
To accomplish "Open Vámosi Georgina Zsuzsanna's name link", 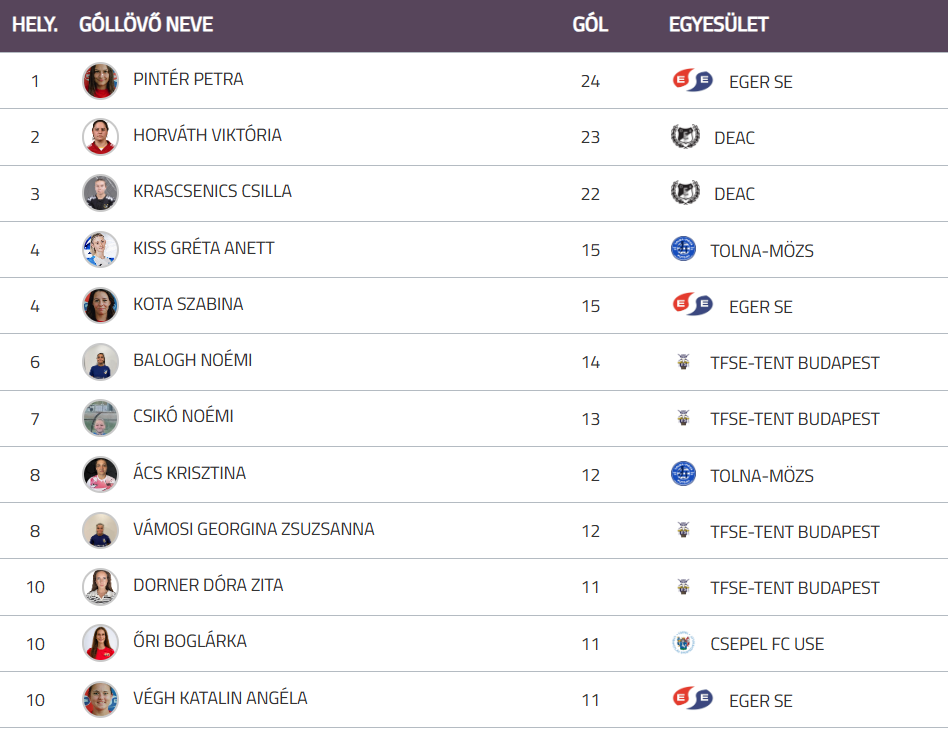I will 253,529.
